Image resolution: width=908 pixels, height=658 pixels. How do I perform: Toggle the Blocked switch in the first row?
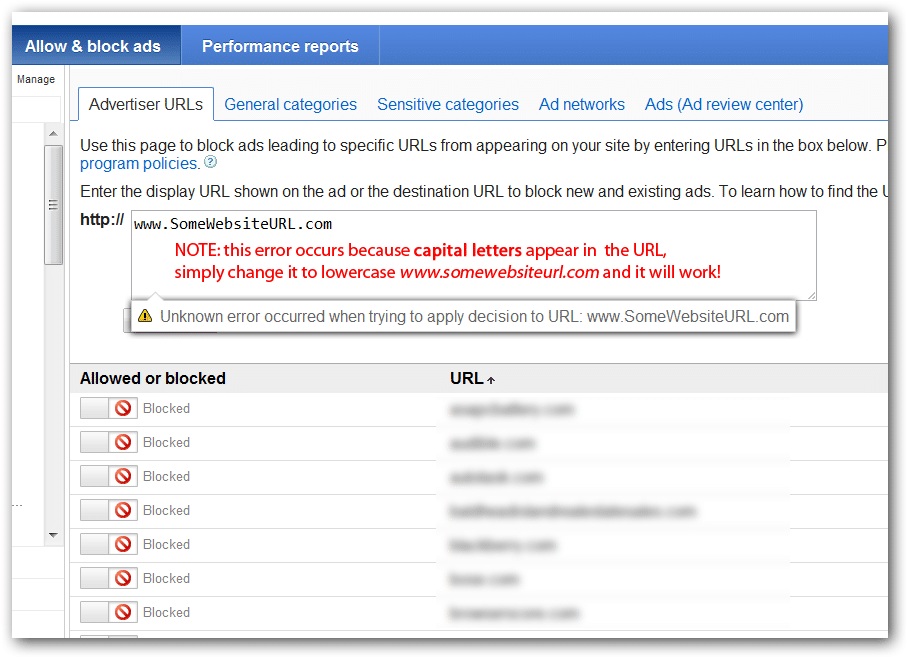click(x=96, y=408)
